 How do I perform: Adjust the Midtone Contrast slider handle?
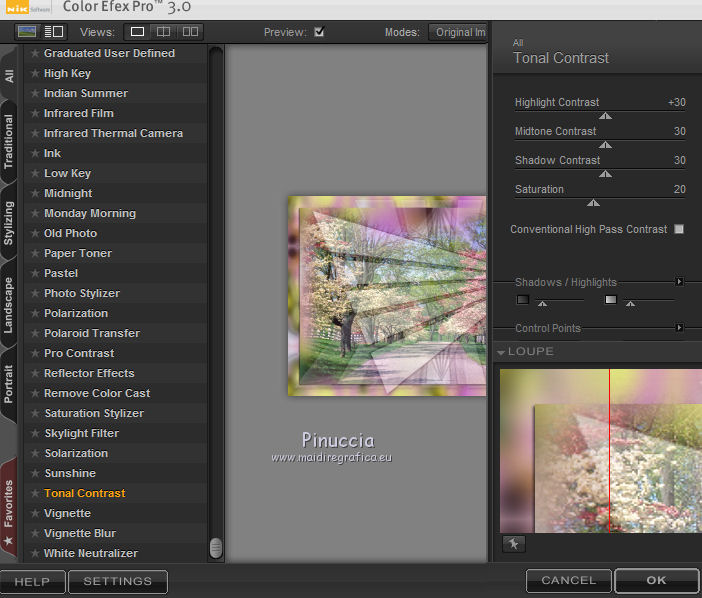click(x=605, y=145)
